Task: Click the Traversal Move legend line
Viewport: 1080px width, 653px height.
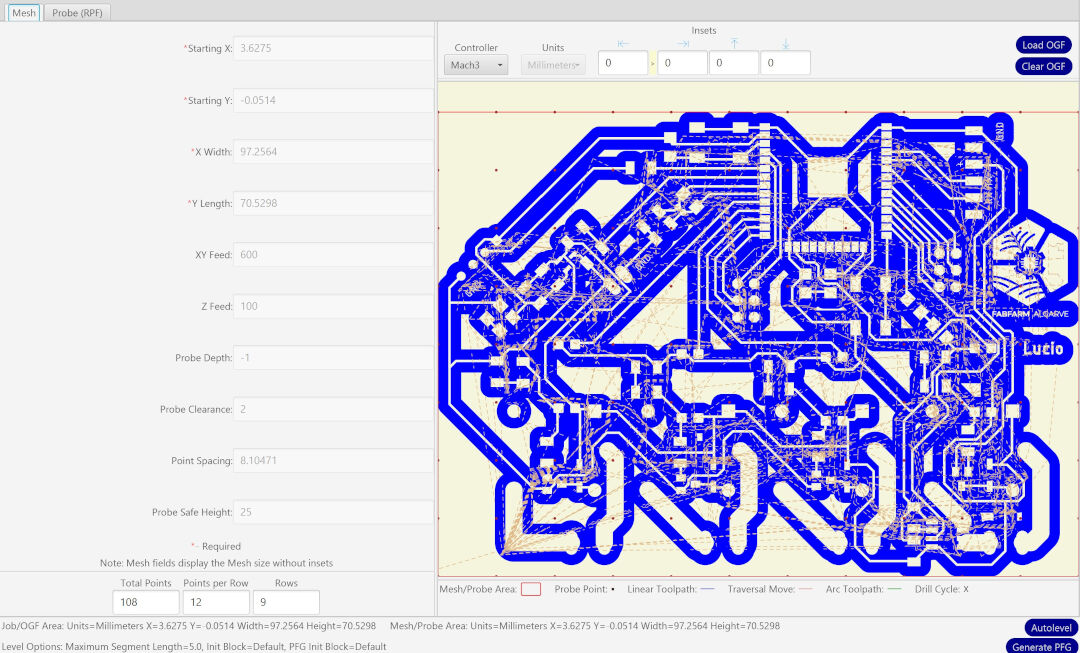Action: (805, 590)
